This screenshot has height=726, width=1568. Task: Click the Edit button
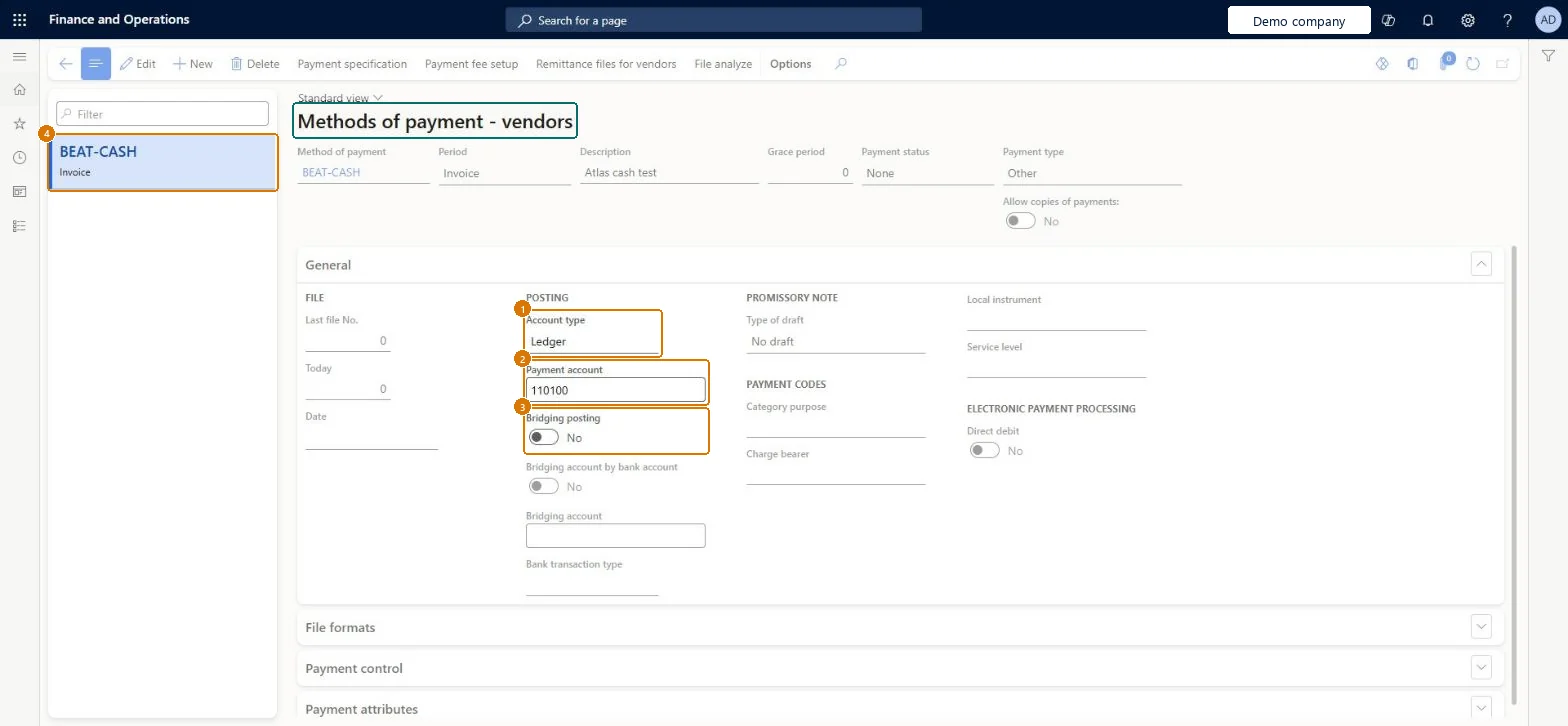point(138,64)
